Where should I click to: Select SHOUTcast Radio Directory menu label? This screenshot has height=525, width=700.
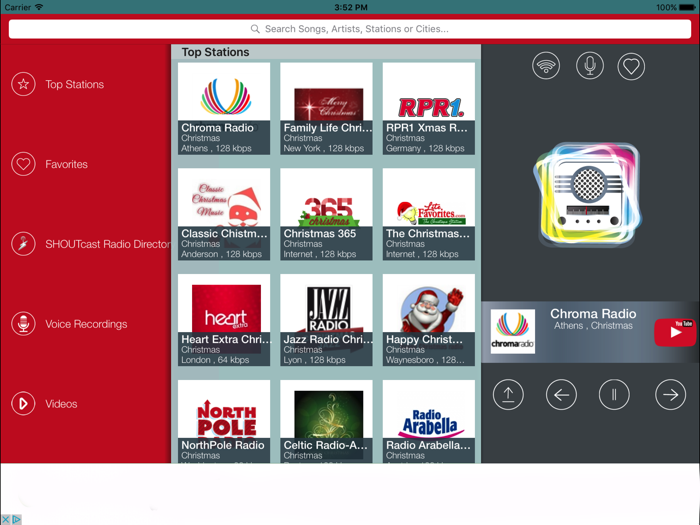point(108,244)
